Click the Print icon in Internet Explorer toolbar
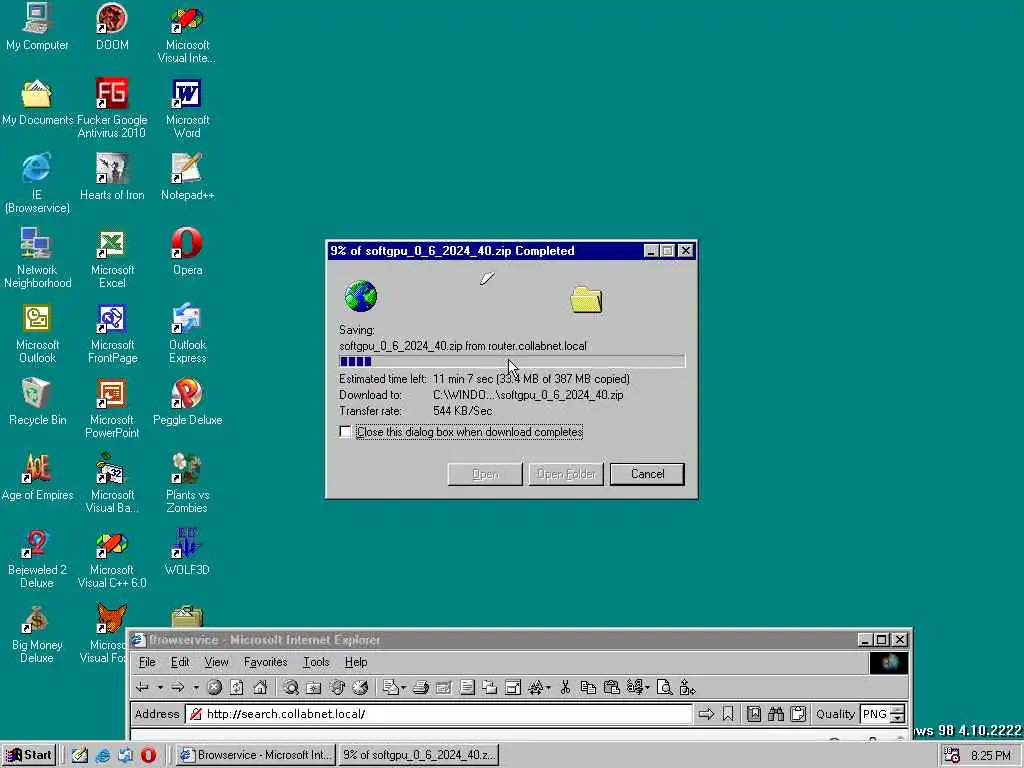Viewport: 1024px width, 768px height. click(421, 687)
